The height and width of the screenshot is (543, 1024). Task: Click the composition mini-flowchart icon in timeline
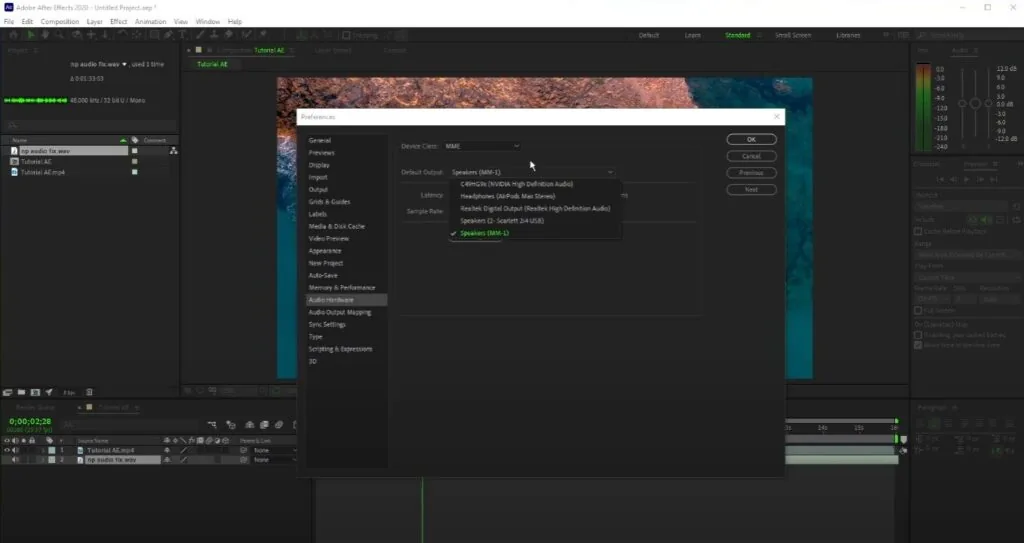click(x=212, y=425)
